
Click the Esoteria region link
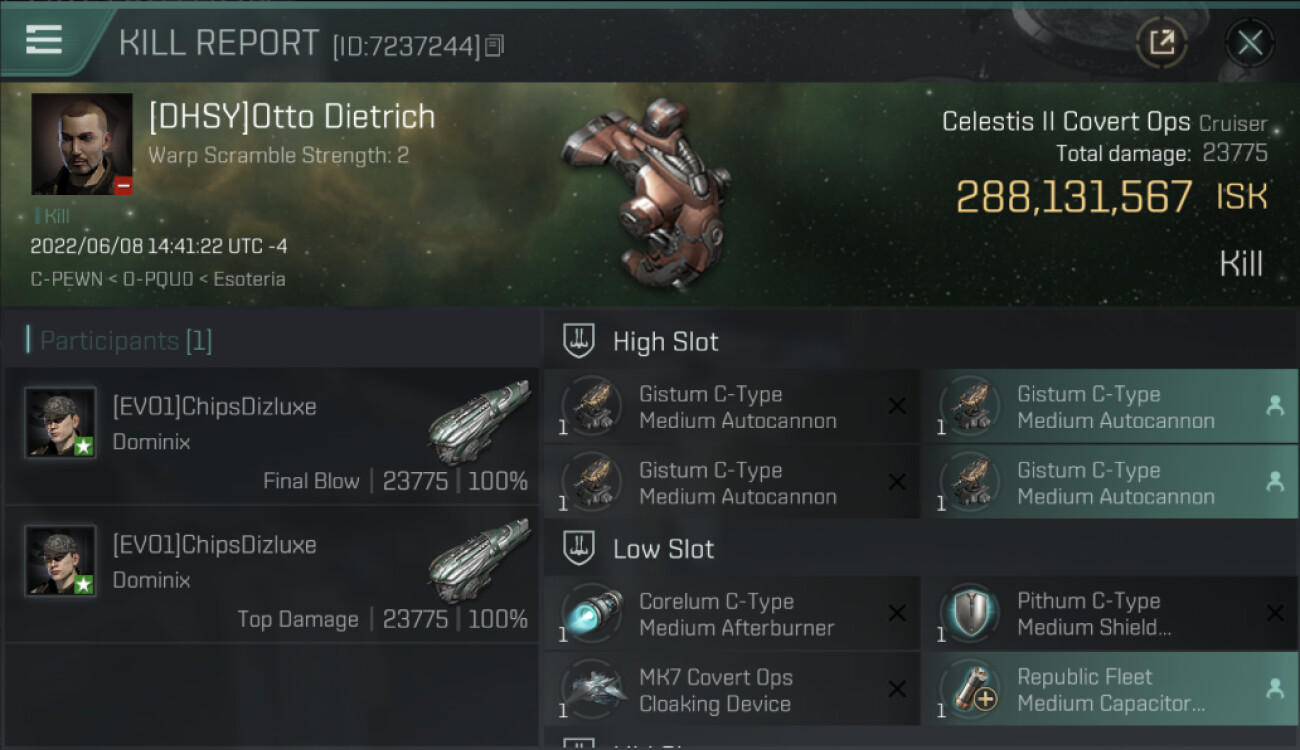(249, 279)
